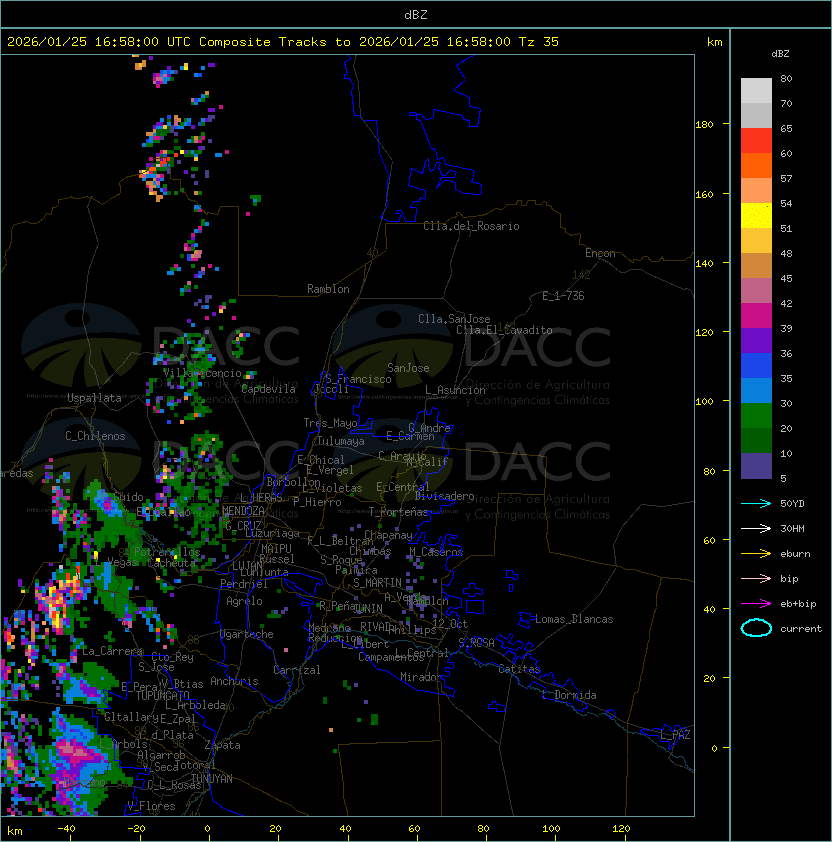
Task: Select the yellow eburn arrow in legend
Action: coord(756,554)
